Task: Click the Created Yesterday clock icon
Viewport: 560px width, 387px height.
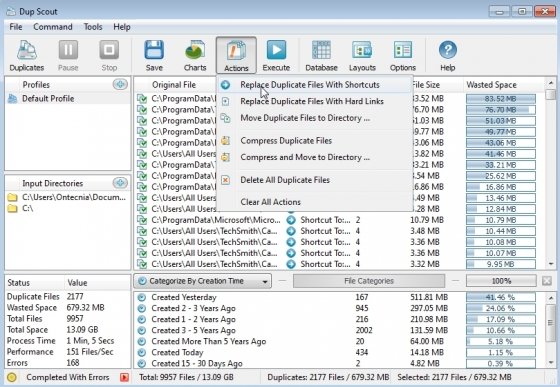Action: (142, 297)
